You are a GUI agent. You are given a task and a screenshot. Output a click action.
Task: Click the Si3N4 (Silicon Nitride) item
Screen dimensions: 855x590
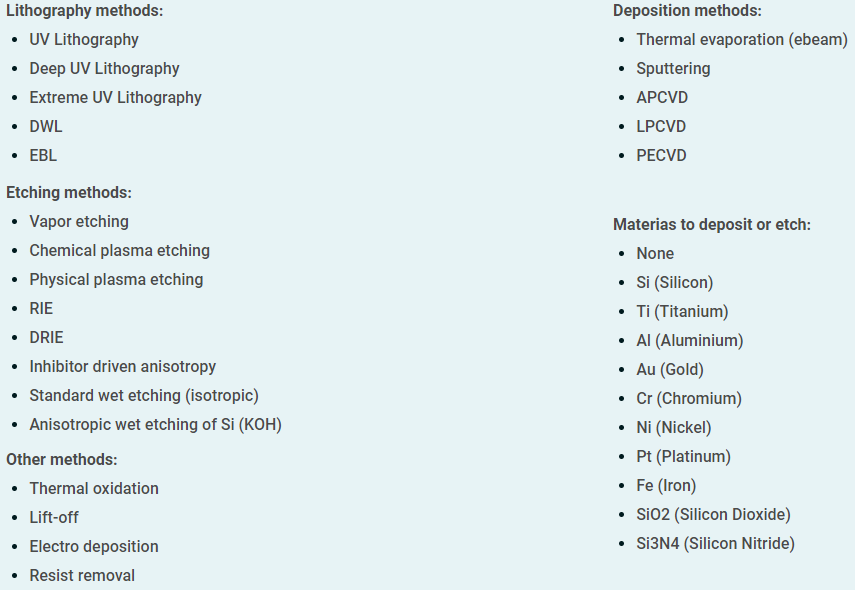[715, 544]
